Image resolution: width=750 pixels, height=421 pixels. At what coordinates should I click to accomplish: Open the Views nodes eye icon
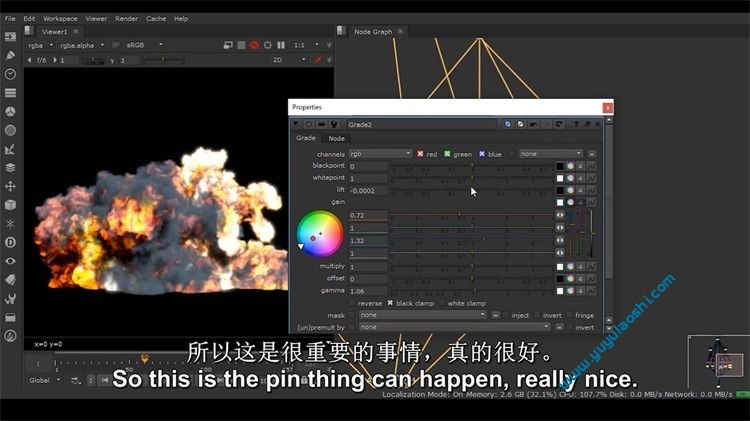click(x=10, y=261)
